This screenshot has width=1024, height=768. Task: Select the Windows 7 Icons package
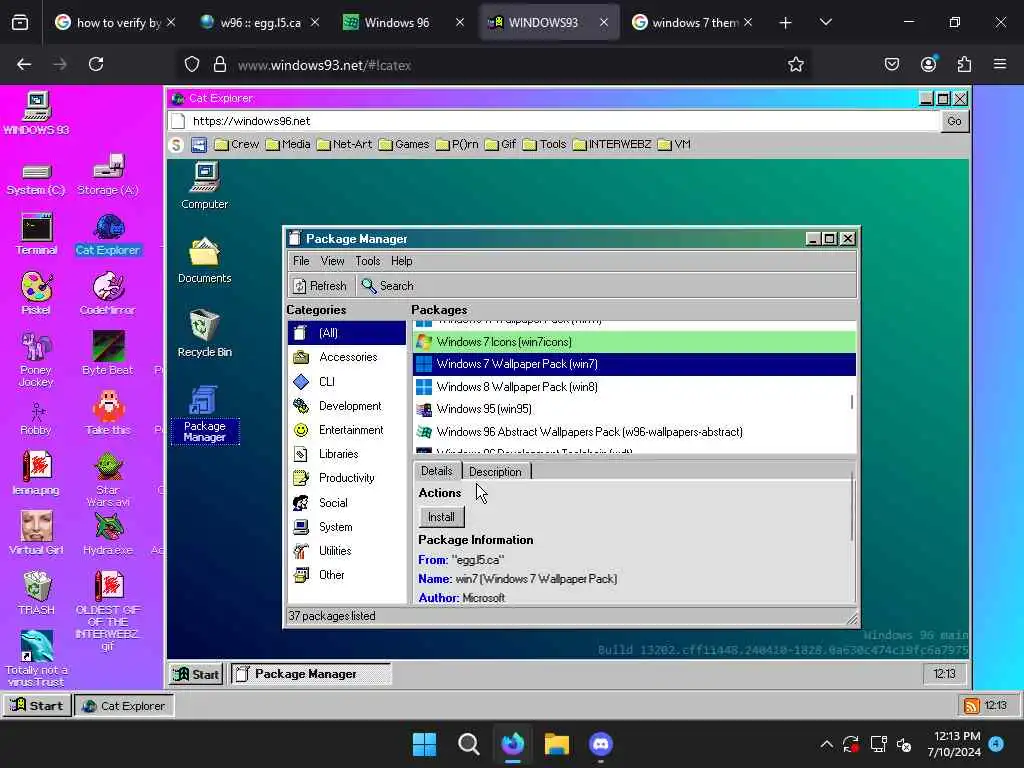634,342
